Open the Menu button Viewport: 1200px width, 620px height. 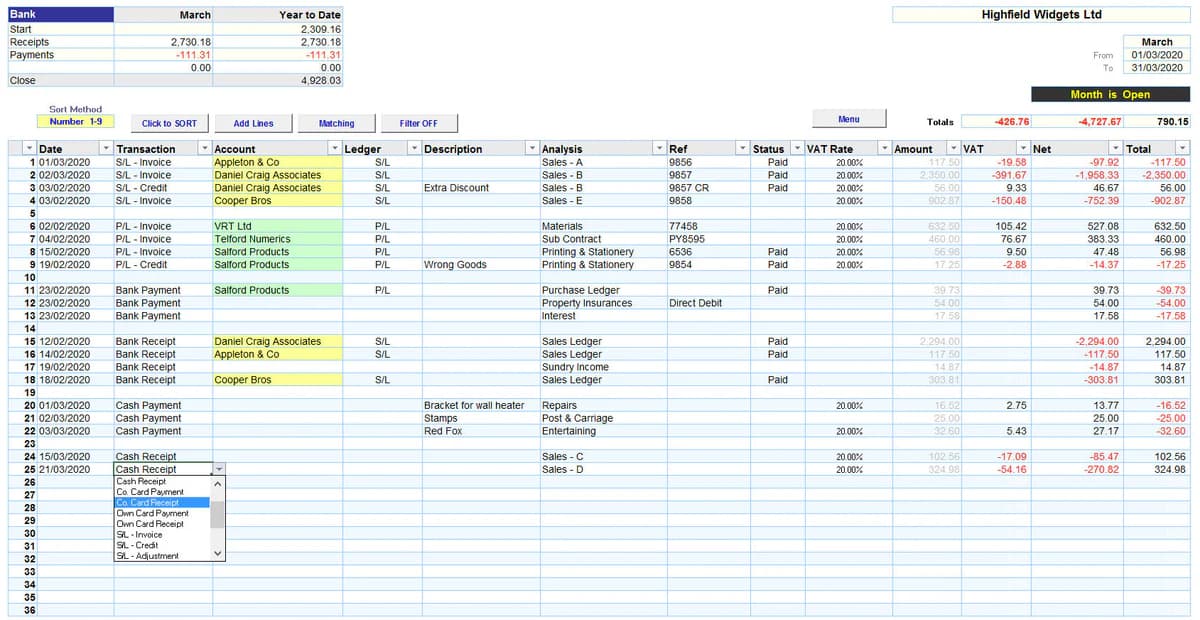(x=849, y=119)
